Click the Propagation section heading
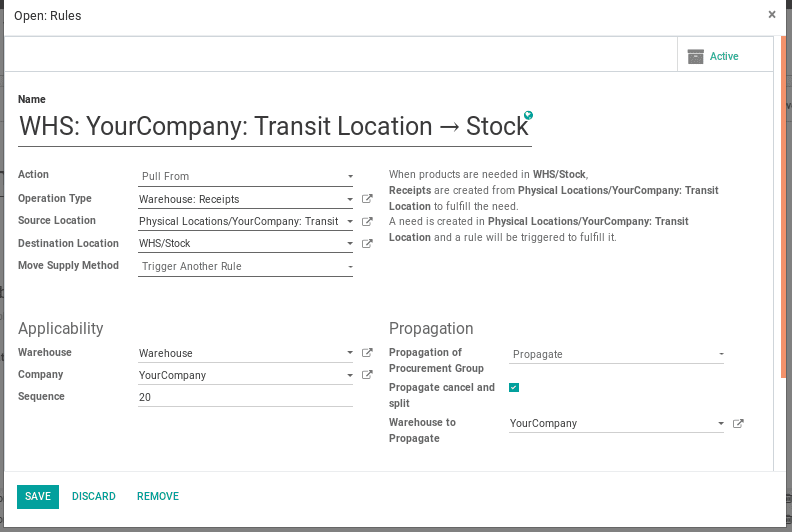Screen dimensions: 792x532 coord(431,328)
